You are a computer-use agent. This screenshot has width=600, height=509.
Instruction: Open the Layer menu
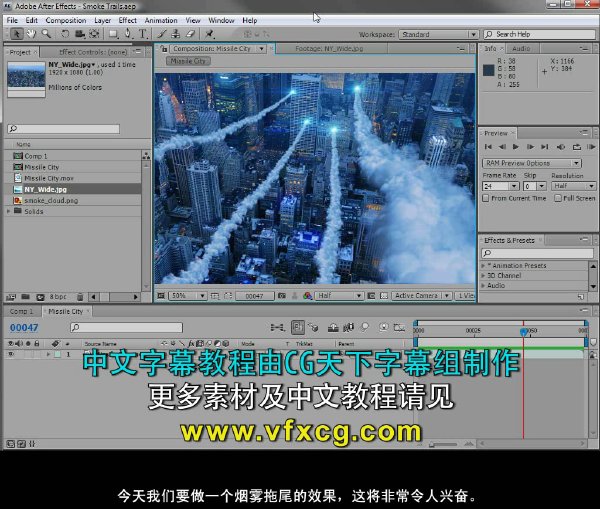[x=103, y=20]
